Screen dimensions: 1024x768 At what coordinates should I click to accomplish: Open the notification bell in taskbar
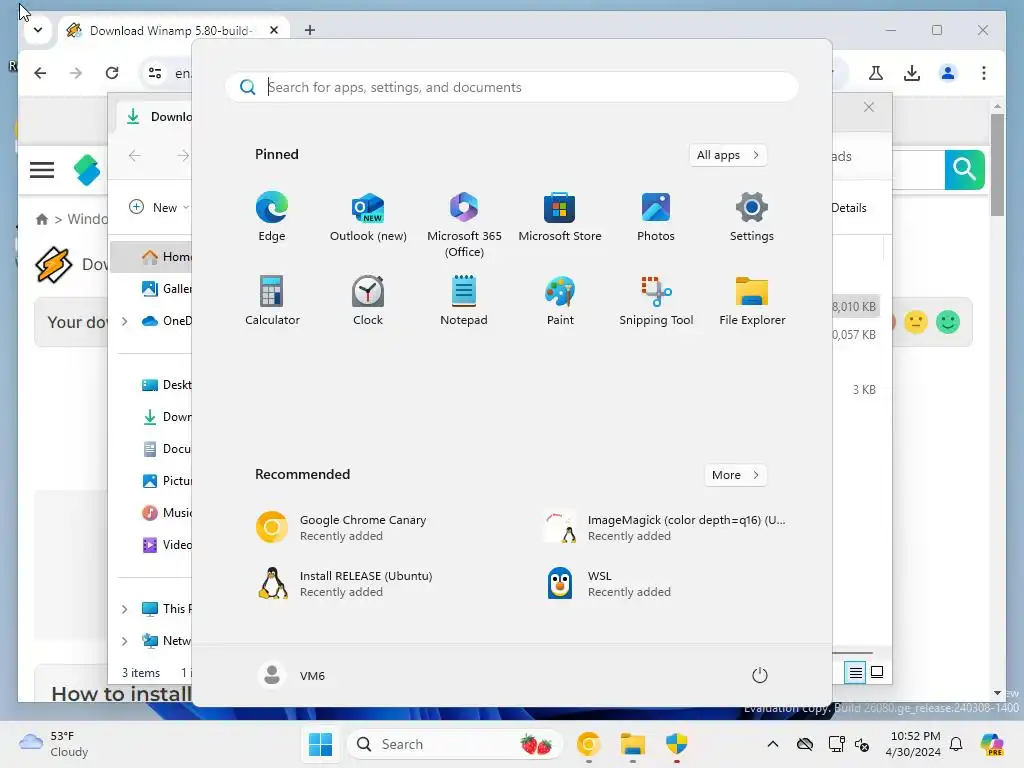pos(956,744)
